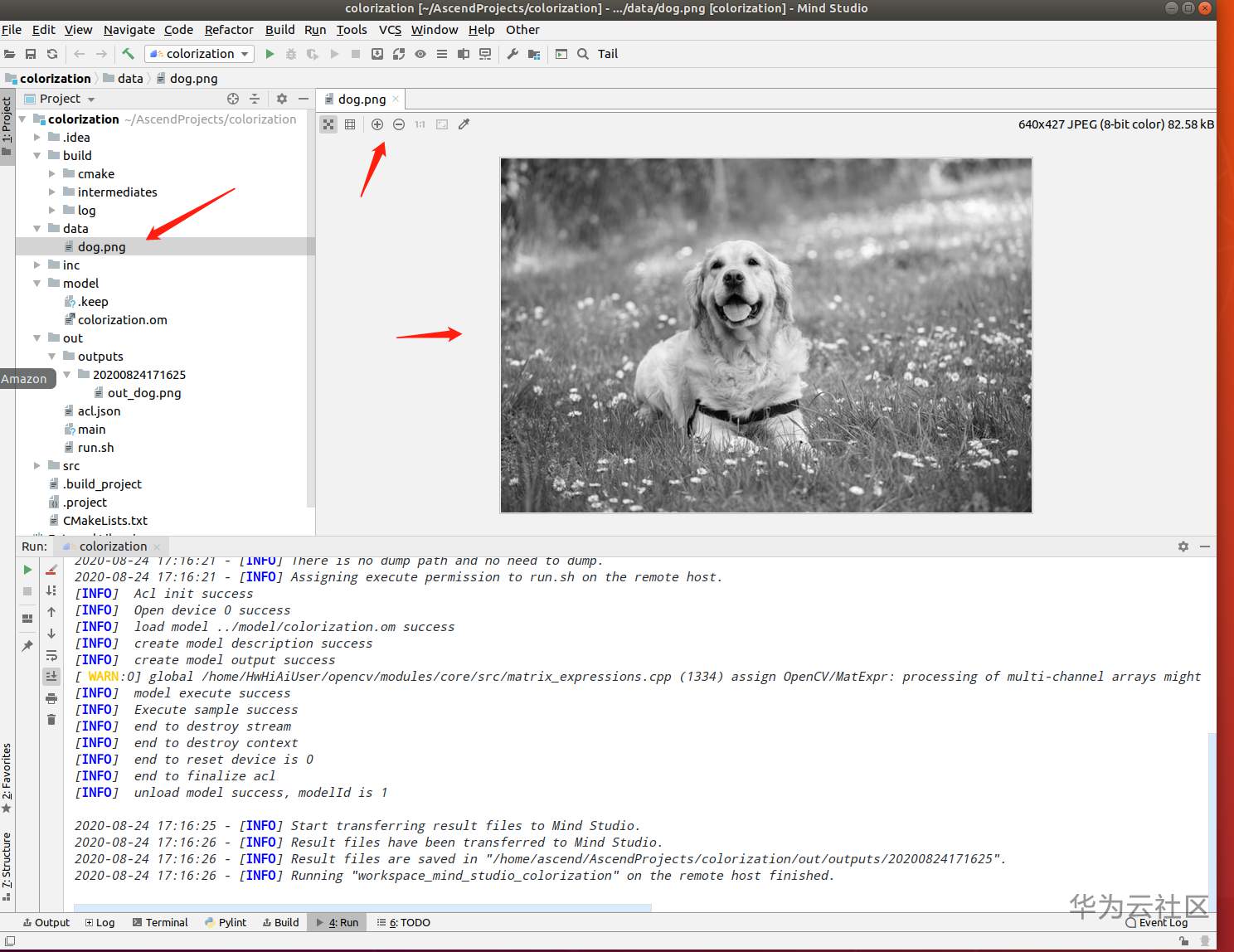Screen dimensions: 1234x952
Task: Open Run panel gear settings
Action: pos(1183,546)
